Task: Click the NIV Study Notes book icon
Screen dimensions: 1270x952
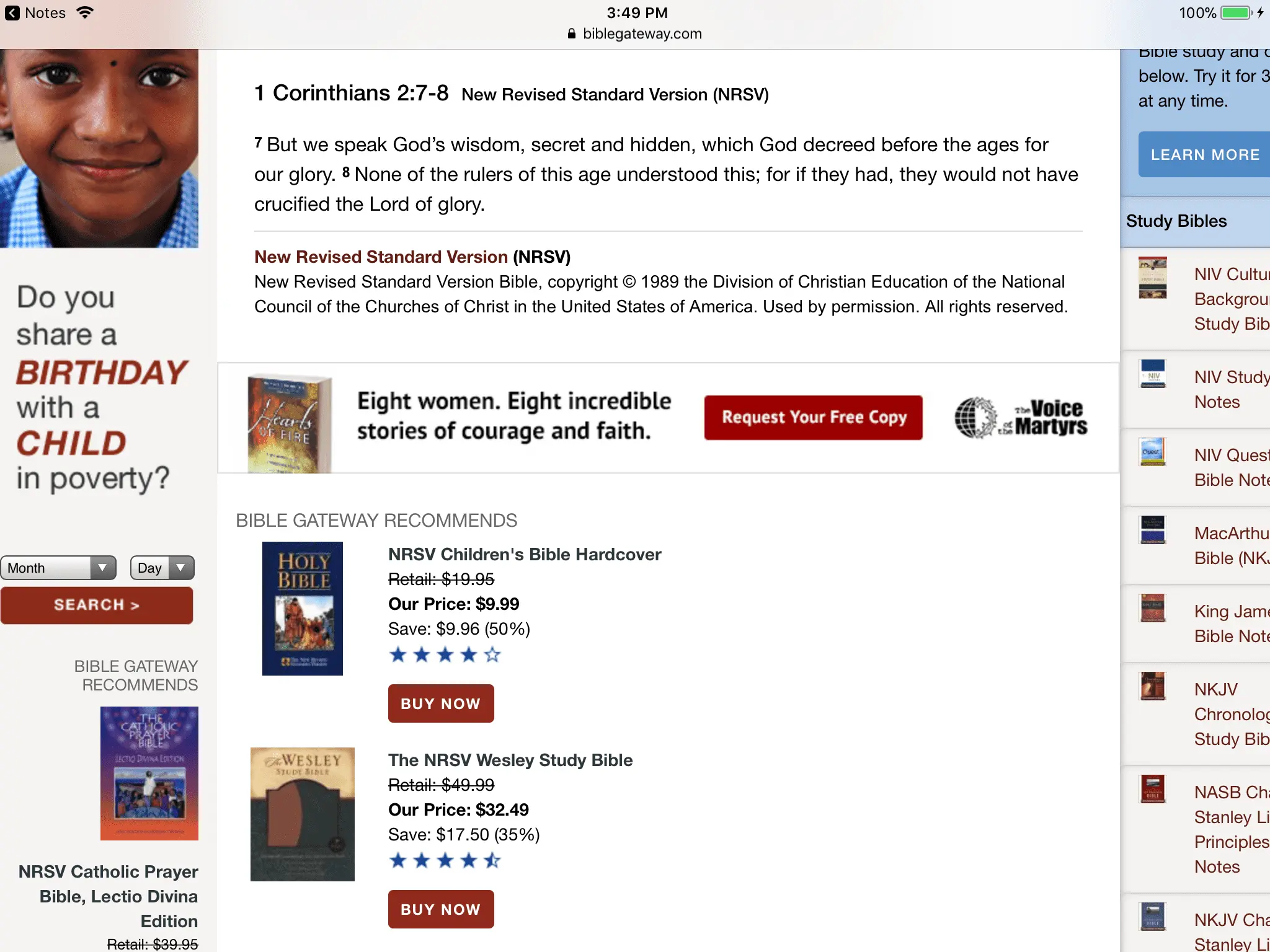Action: coord(1153,374)
